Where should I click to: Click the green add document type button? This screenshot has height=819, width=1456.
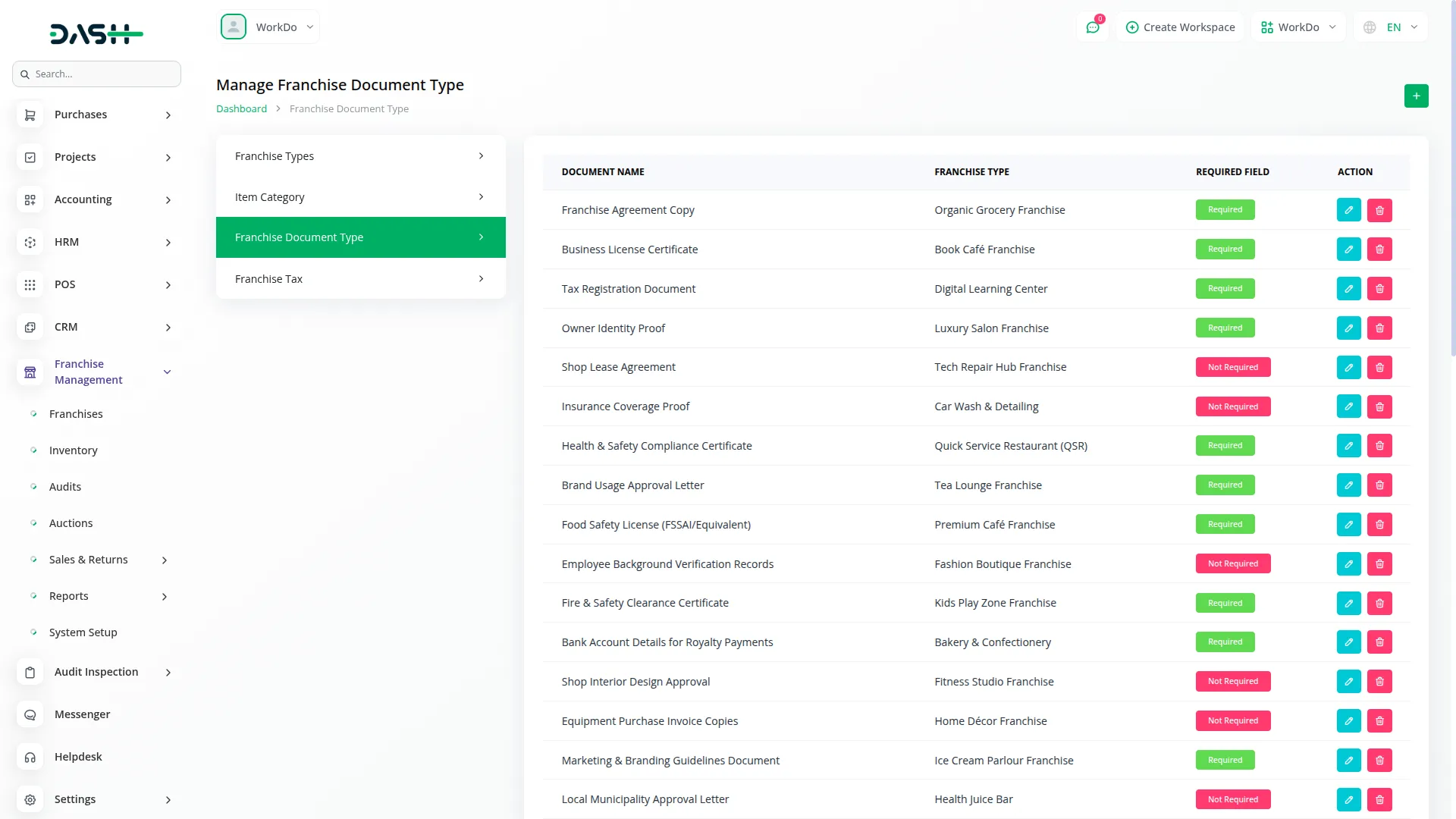click(1416, 96)
